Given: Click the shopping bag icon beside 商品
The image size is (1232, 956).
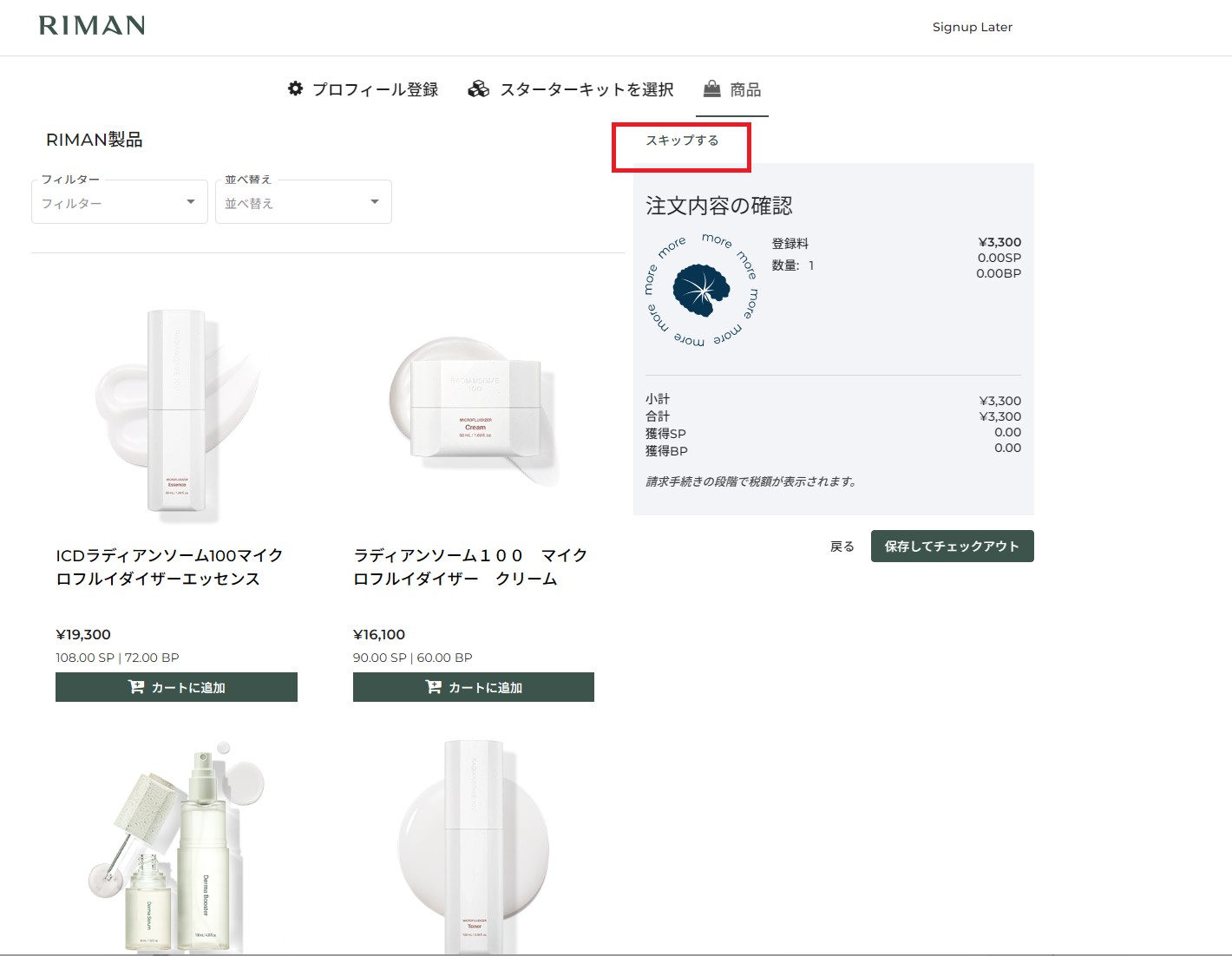Looking at the screenshot, I should pyautogui.click(x=711, y=88).
